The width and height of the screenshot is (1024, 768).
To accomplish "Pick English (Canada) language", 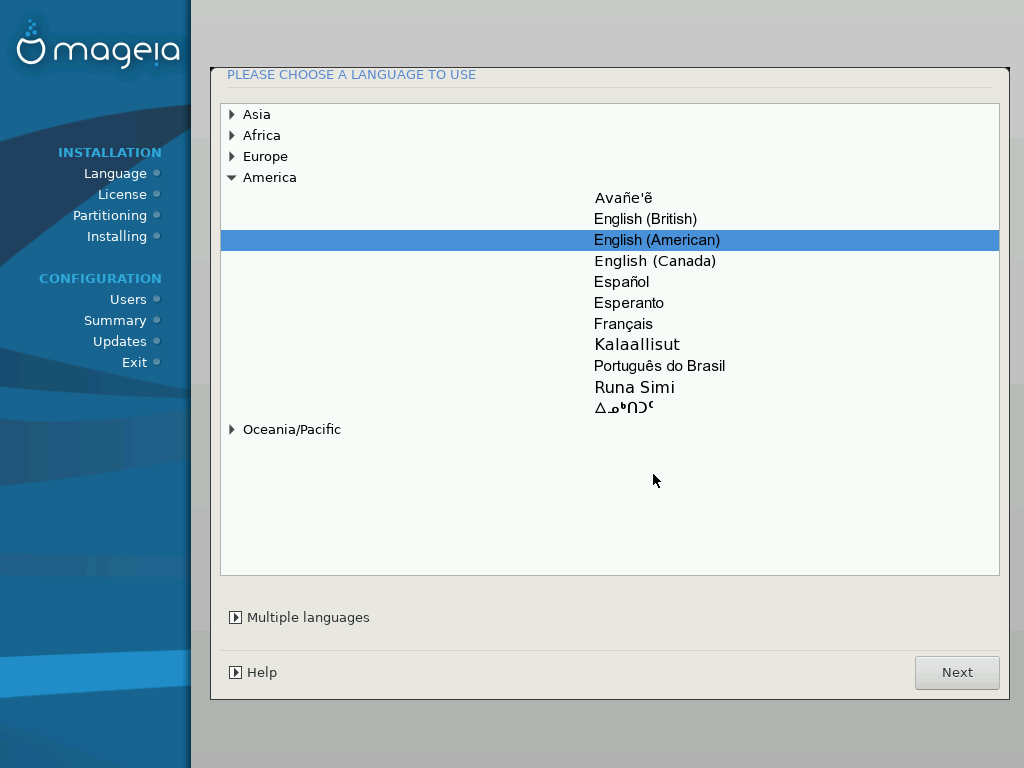I will click(654, 261).
